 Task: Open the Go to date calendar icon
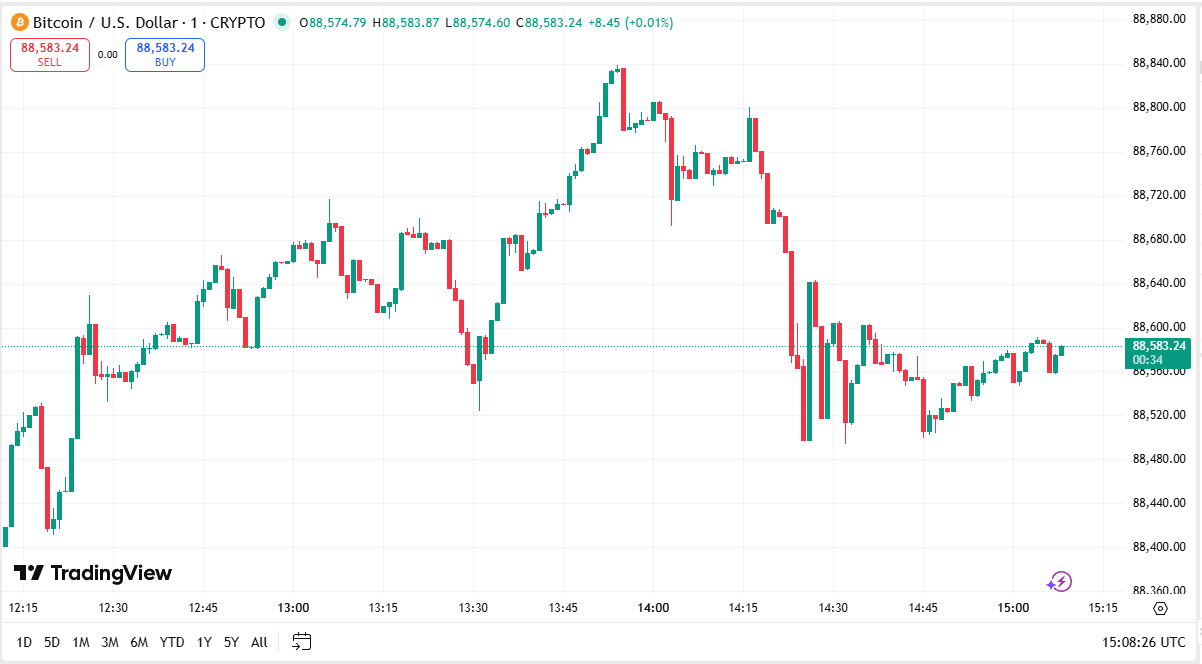tap(302, 642)
